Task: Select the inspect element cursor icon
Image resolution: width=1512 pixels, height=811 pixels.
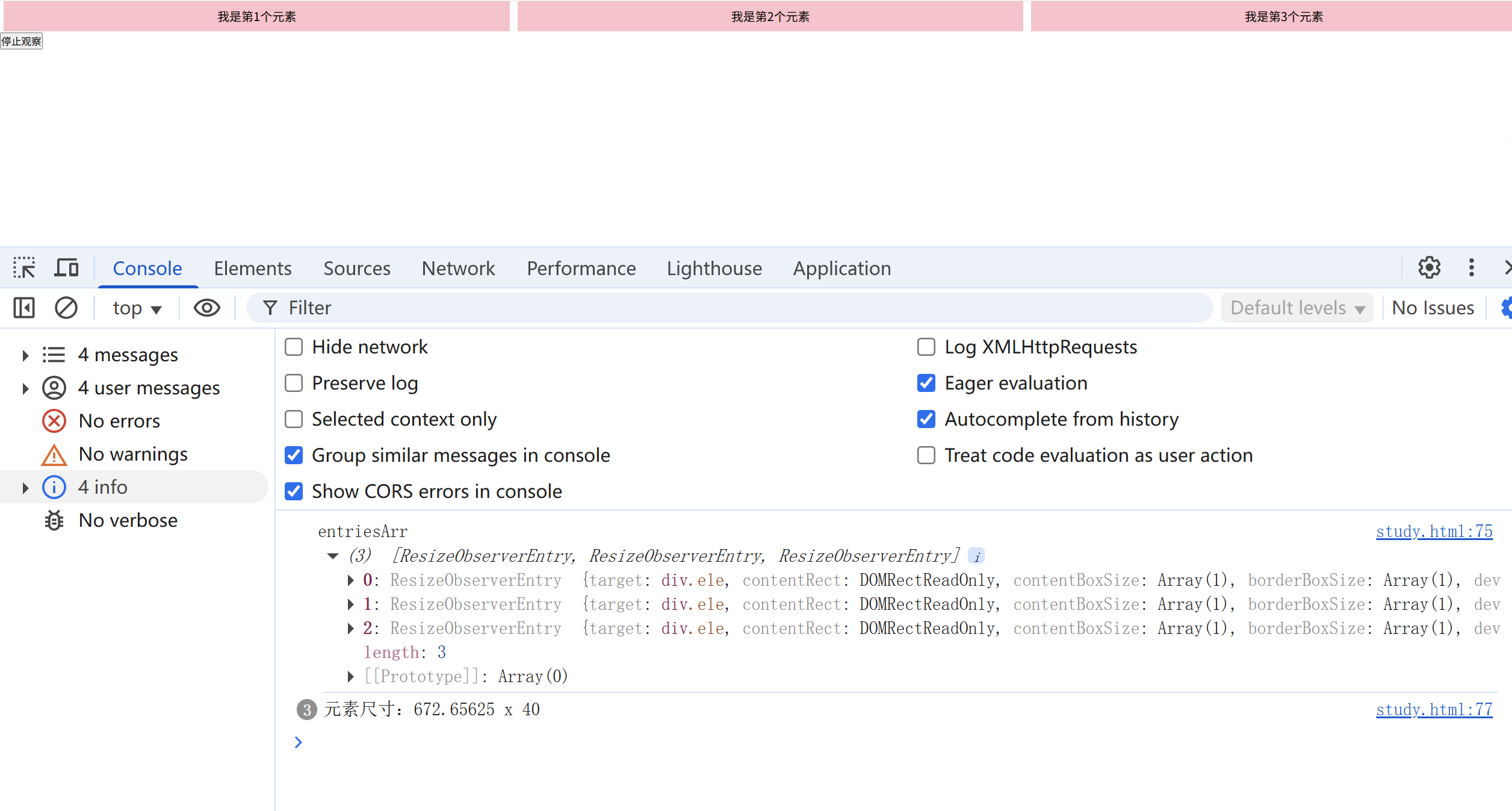Action: (23, 267)
